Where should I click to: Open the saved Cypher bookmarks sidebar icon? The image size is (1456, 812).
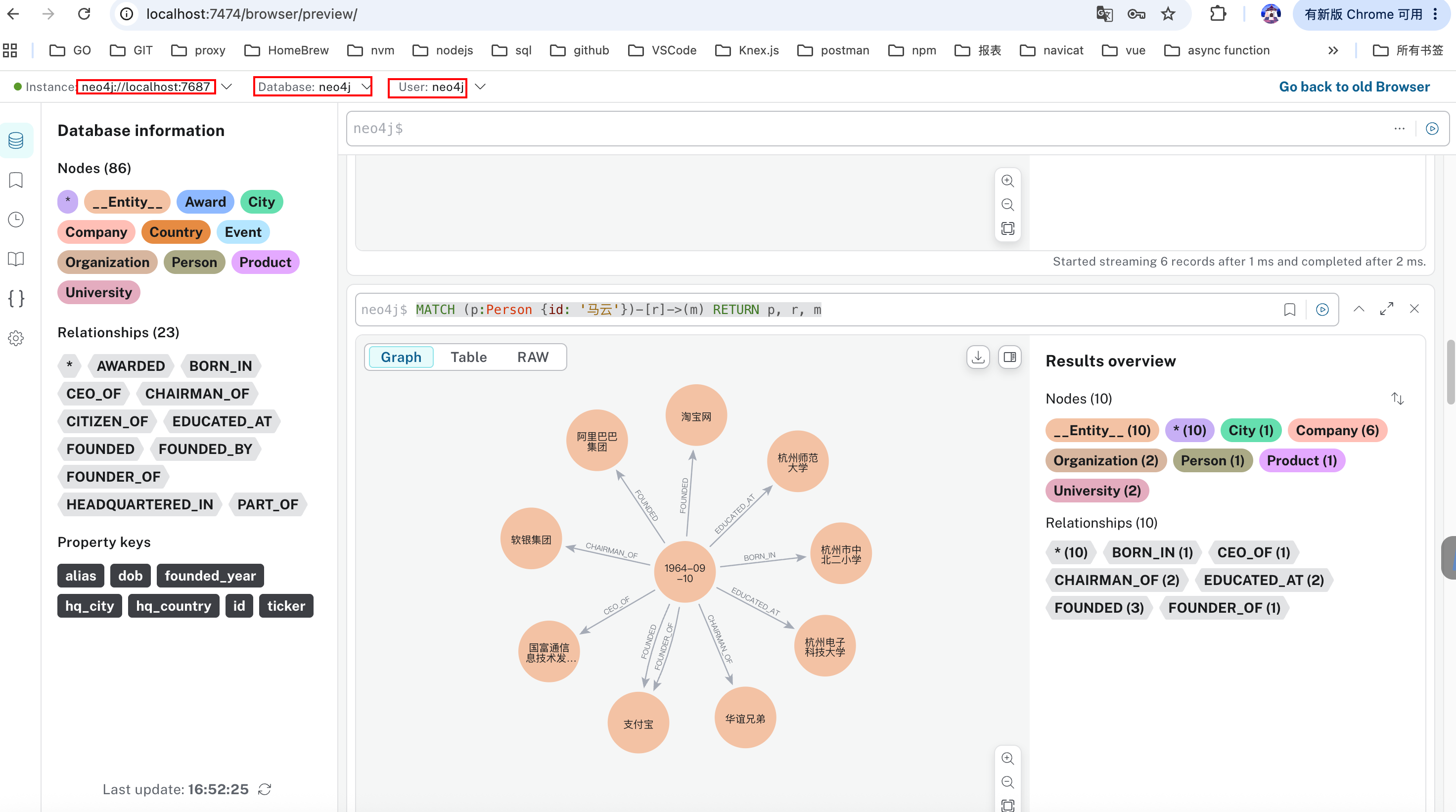[16, 180]
